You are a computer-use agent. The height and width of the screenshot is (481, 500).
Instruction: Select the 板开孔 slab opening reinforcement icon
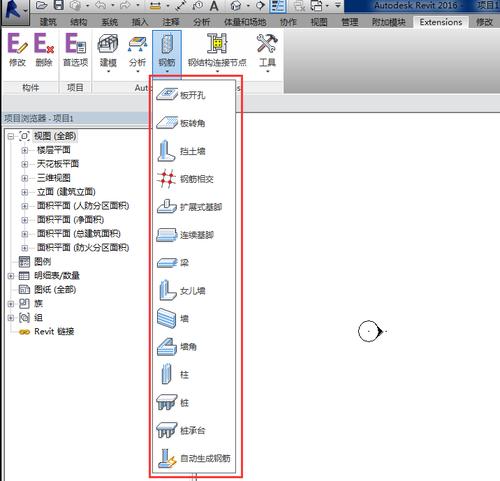[167, 94]
